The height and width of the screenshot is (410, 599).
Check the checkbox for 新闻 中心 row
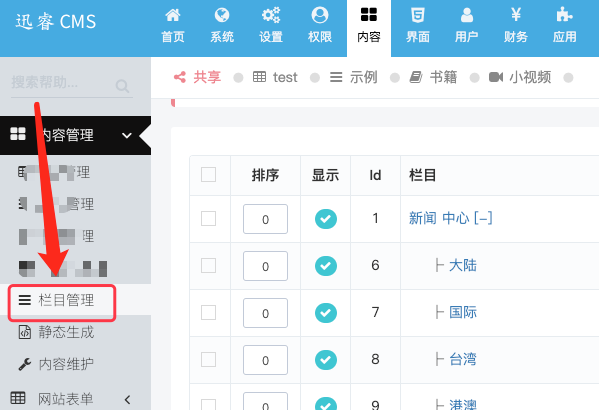pyautogui.click(x=209, y=219)
